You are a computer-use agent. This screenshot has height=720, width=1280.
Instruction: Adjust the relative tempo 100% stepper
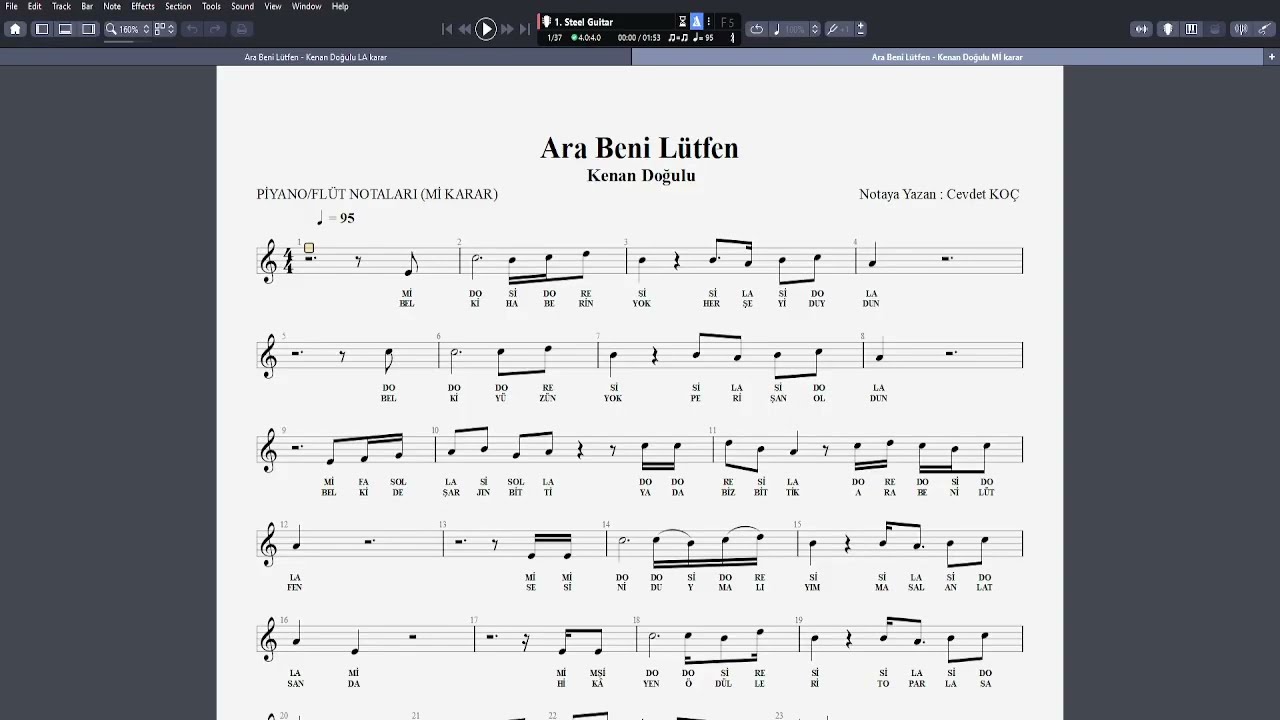pos(815,29)
